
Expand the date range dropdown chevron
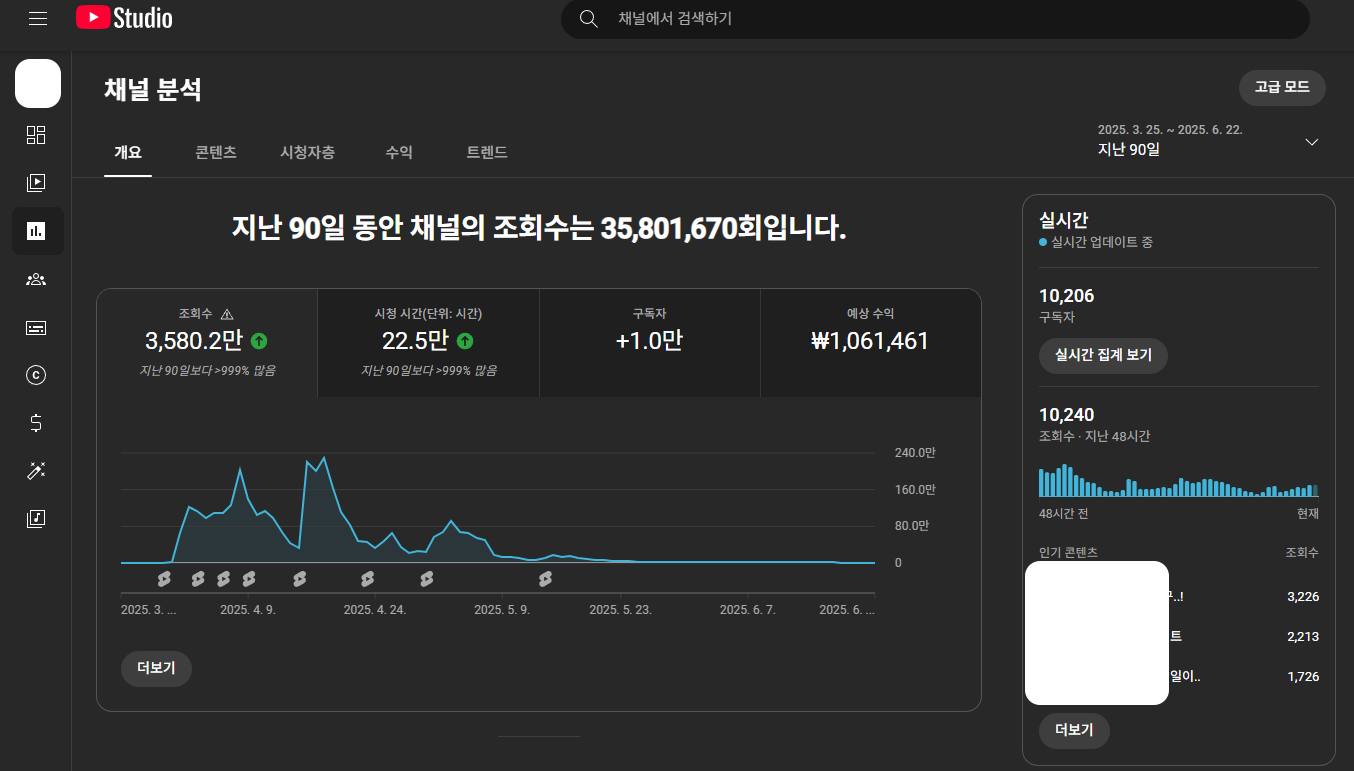pos(1312,142)
